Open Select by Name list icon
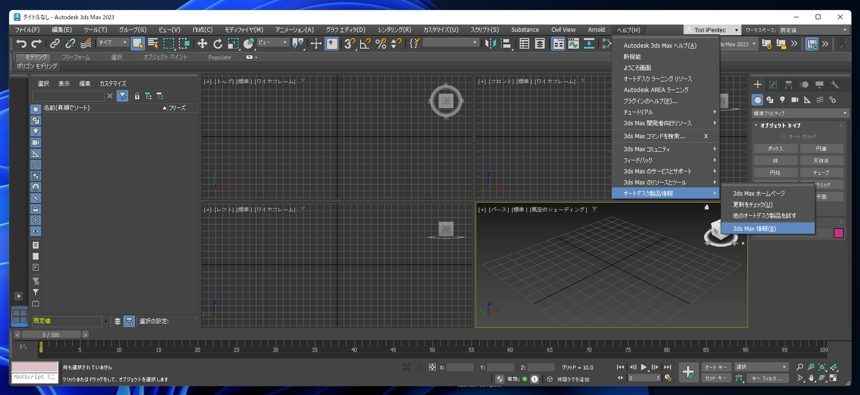This screenshot has width=860, height=395. pos(153,44)
